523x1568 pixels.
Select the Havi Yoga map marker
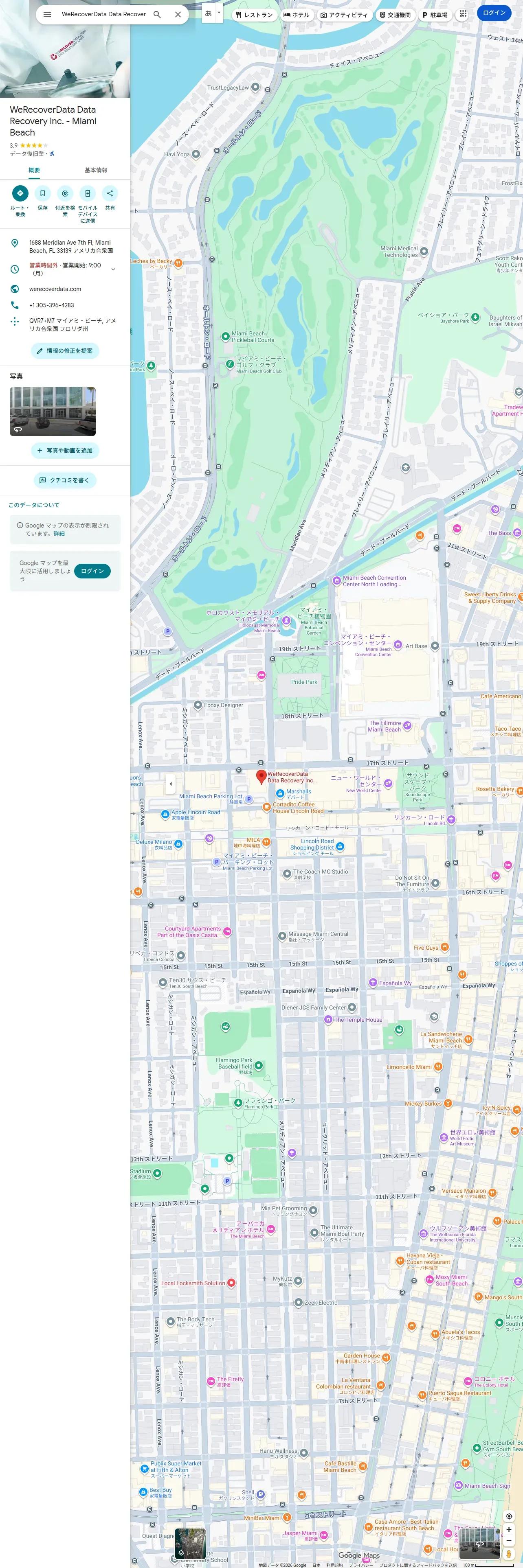196,154
